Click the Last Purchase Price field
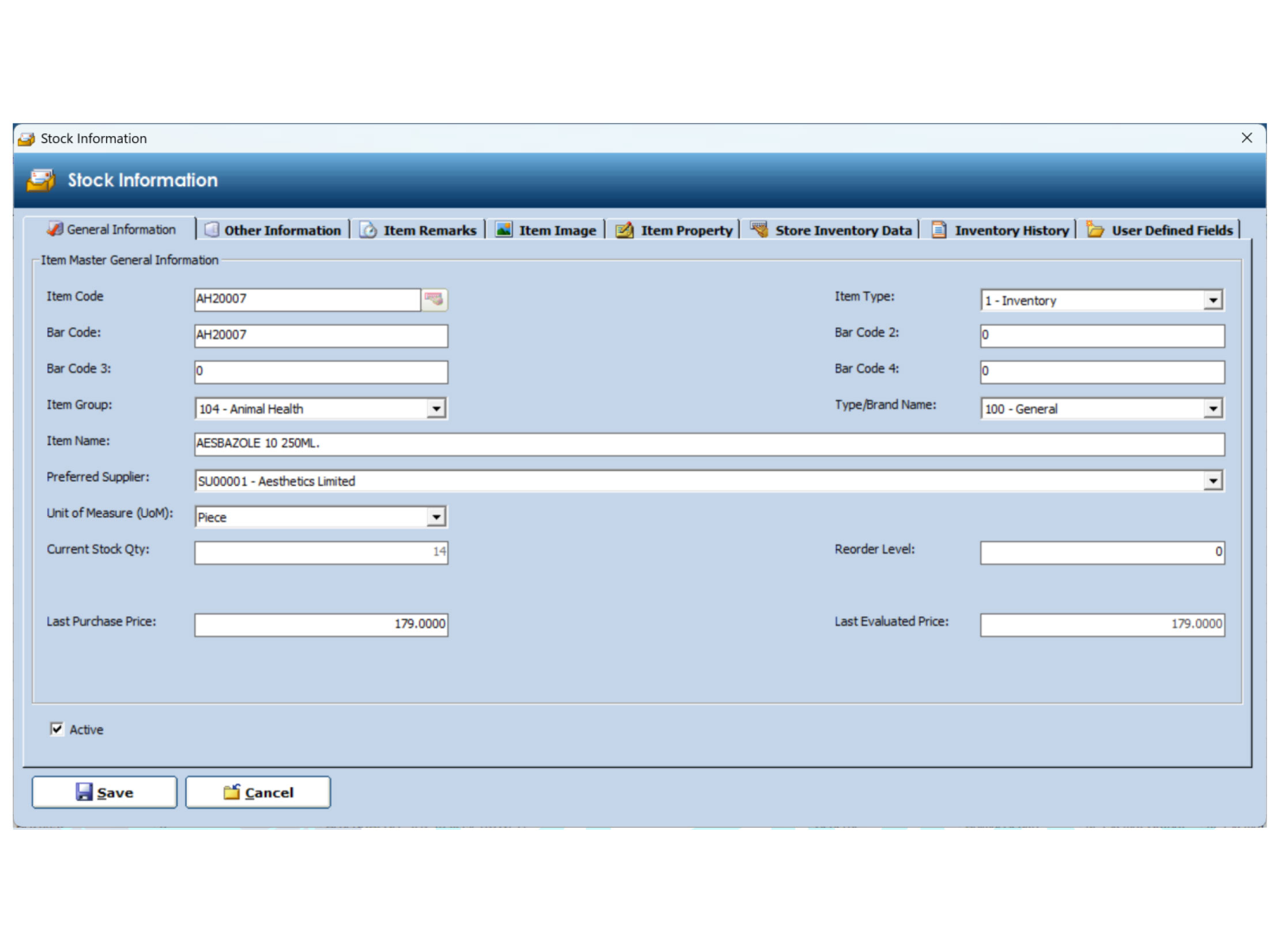 pyautogui.click(x=321, y=624)
